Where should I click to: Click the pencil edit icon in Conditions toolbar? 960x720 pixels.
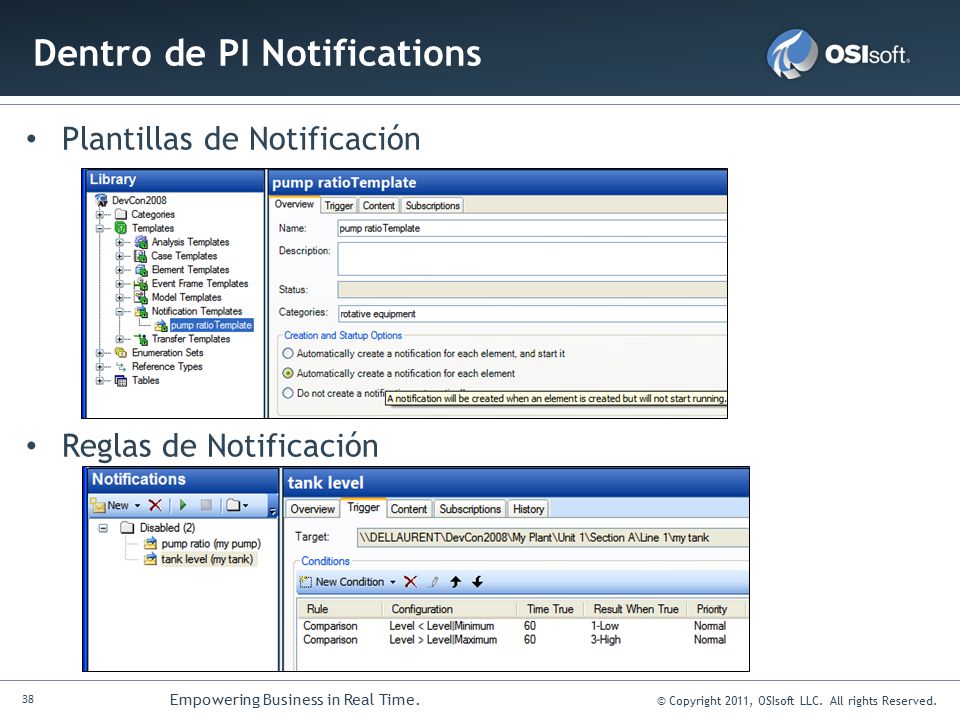434,582
